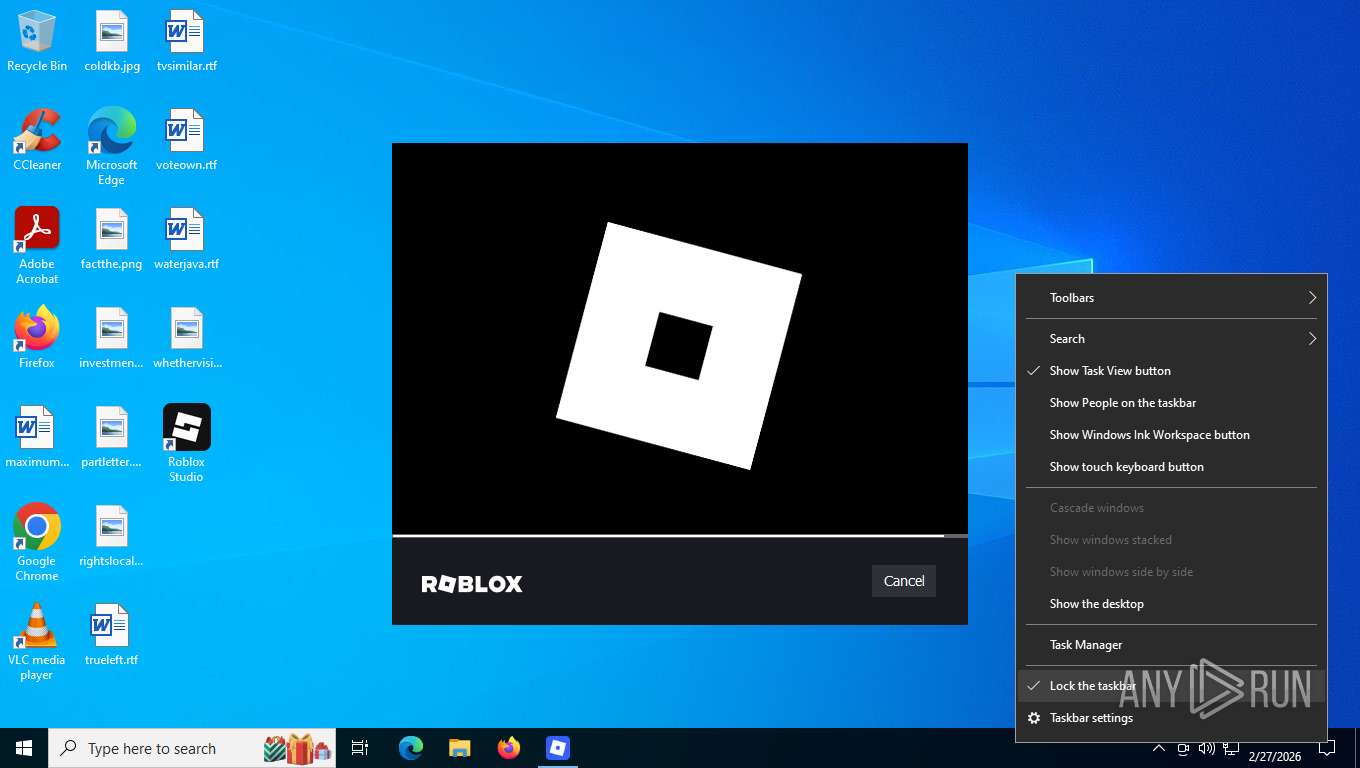Select the trueleft.rtf document
Screen dimensions: 1360x768
pyautogui.click(x=112, y=635)
